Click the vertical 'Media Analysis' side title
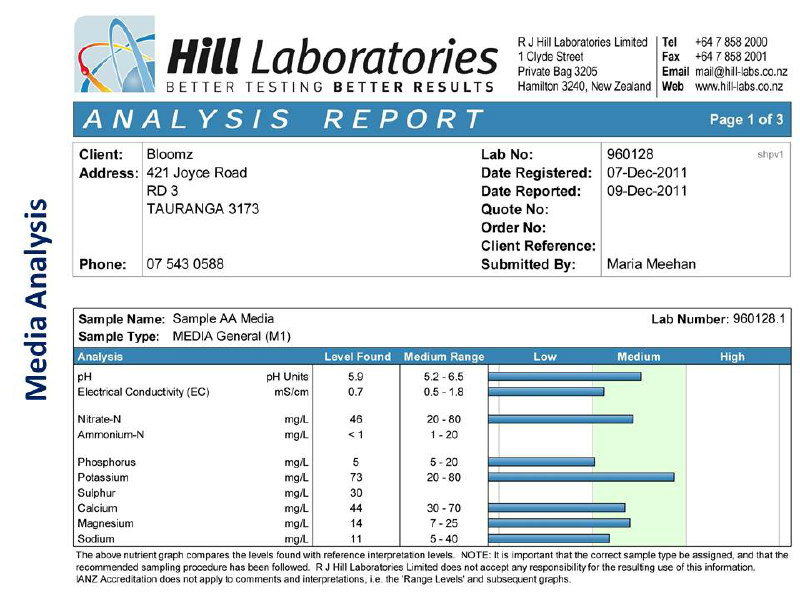Viewport: 800px width, 600px height. (x=37, y=299)
